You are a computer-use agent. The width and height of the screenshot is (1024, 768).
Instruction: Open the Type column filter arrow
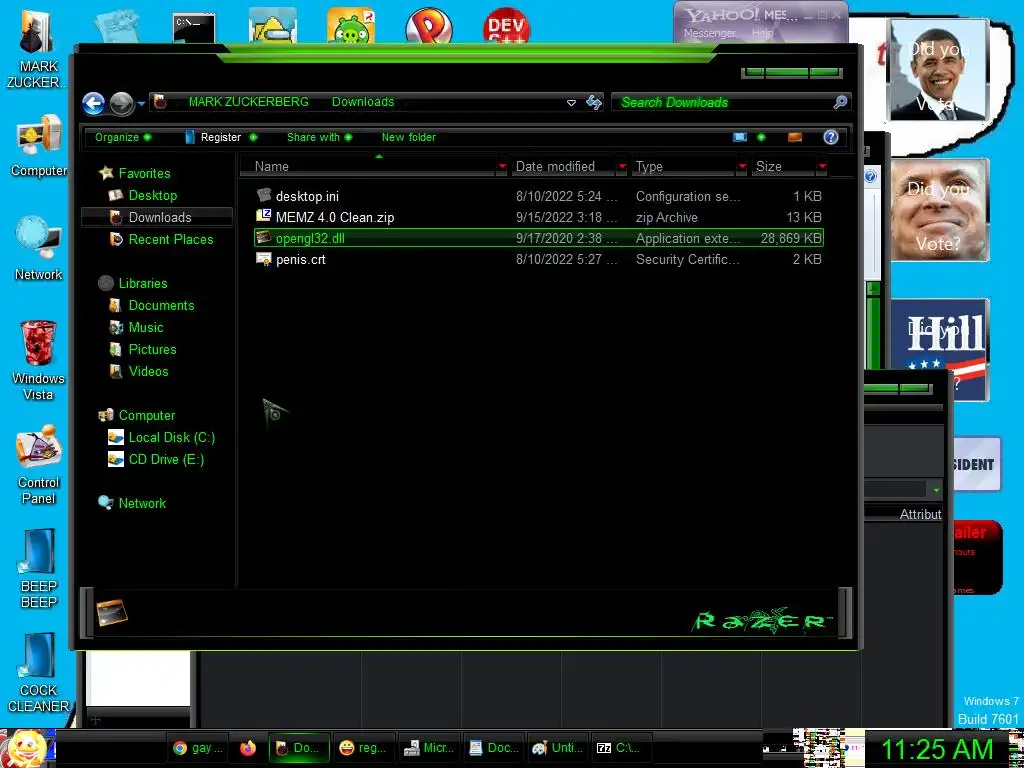click(741, 167)
